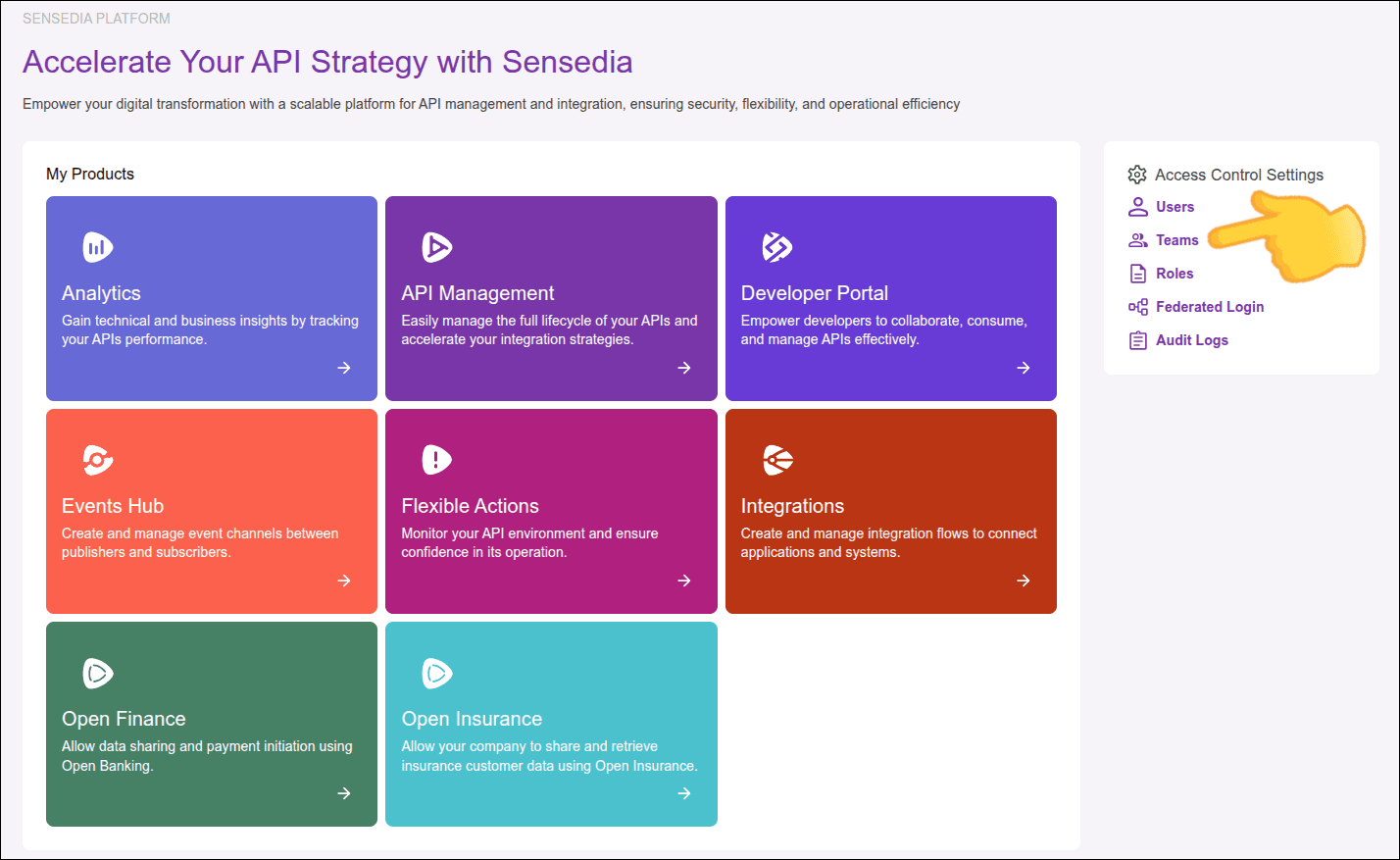
Task: Click the Access Control Settings gear icon
Action: click(1137, 175)
